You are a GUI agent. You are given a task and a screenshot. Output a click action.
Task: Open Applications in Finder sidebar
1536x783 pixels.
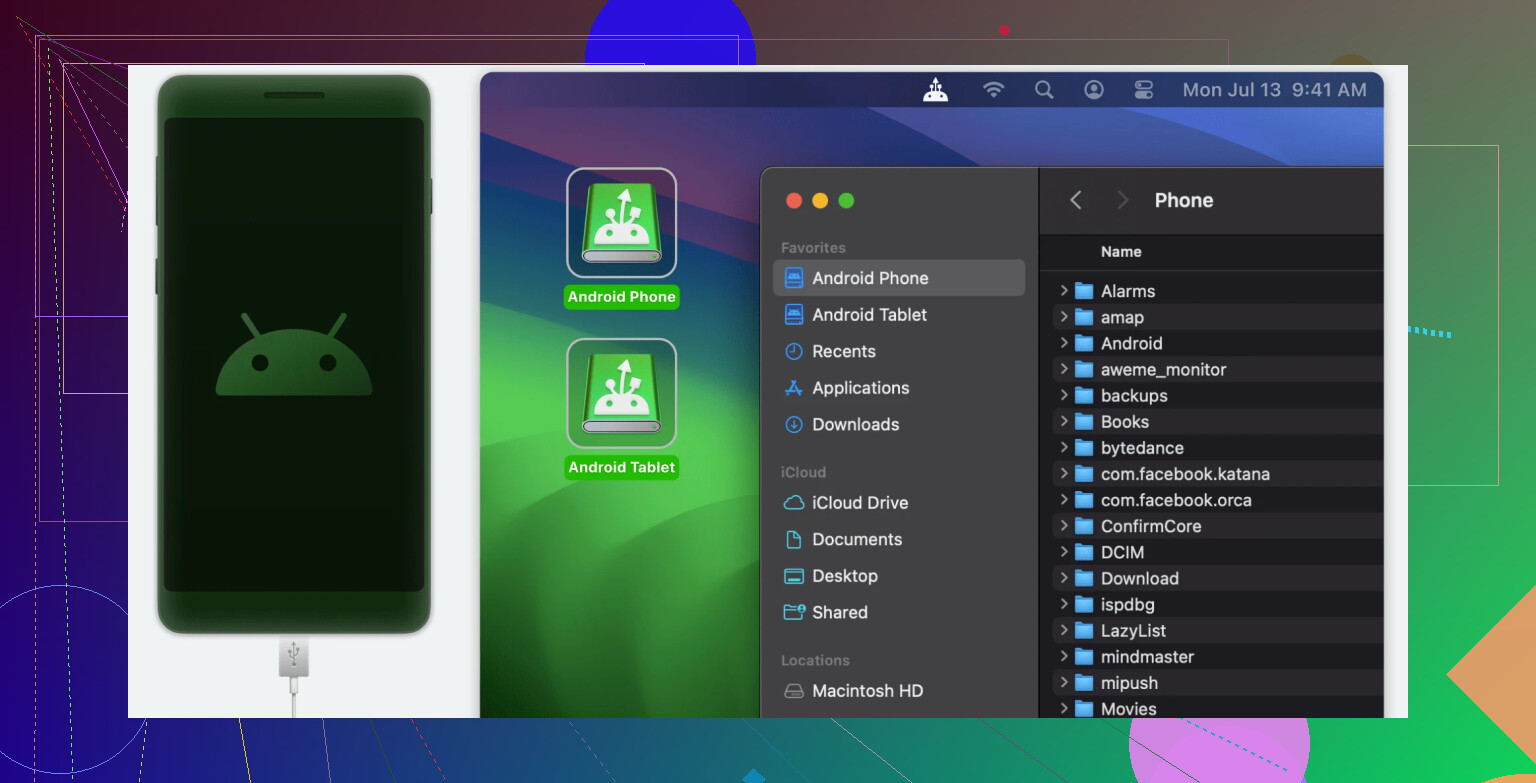point(899,388)
